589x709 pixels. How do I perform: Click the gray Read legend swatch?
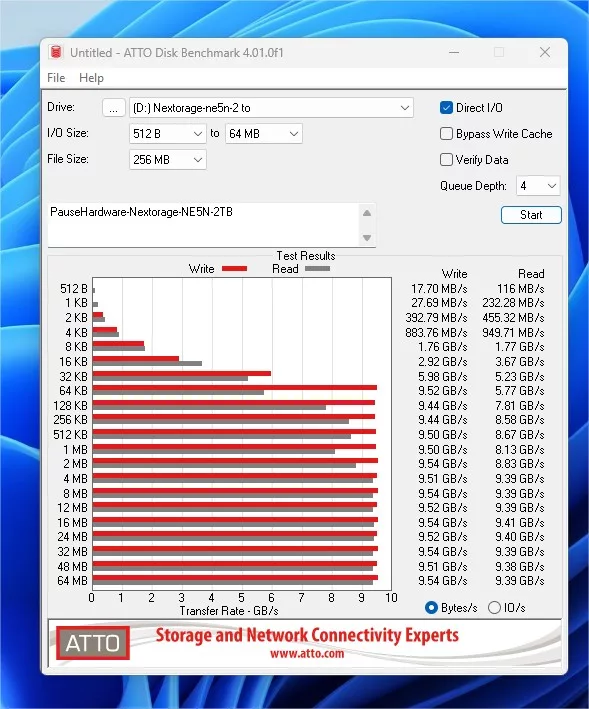point(318,269)
